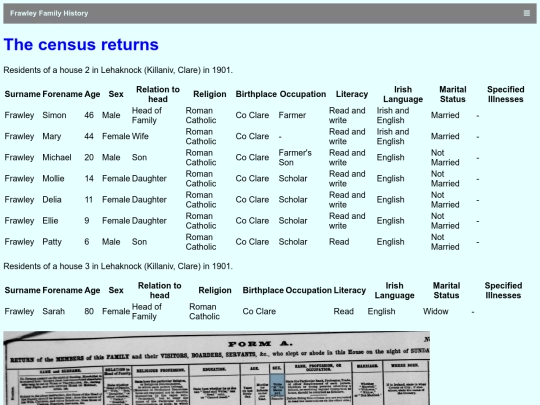Click Mary's age '44'

(89, 136)
